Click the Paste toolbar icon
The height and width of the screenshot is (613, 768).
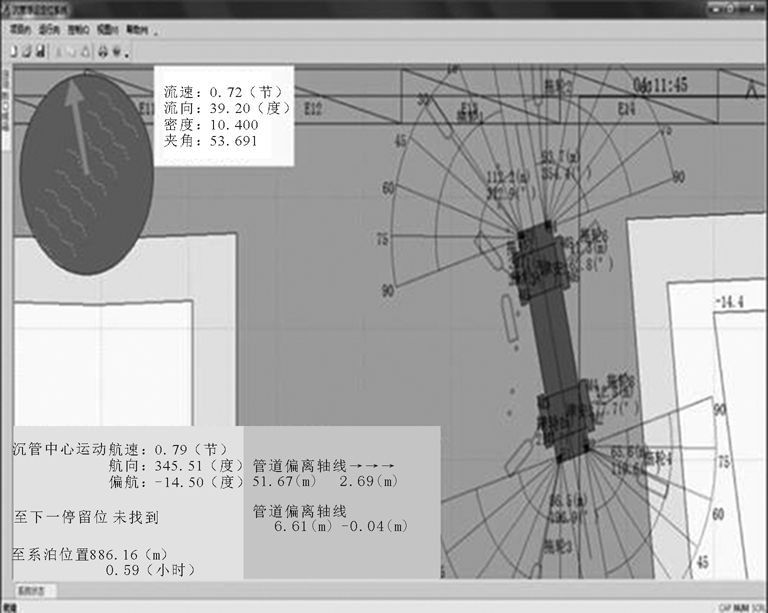click(84, 50)
